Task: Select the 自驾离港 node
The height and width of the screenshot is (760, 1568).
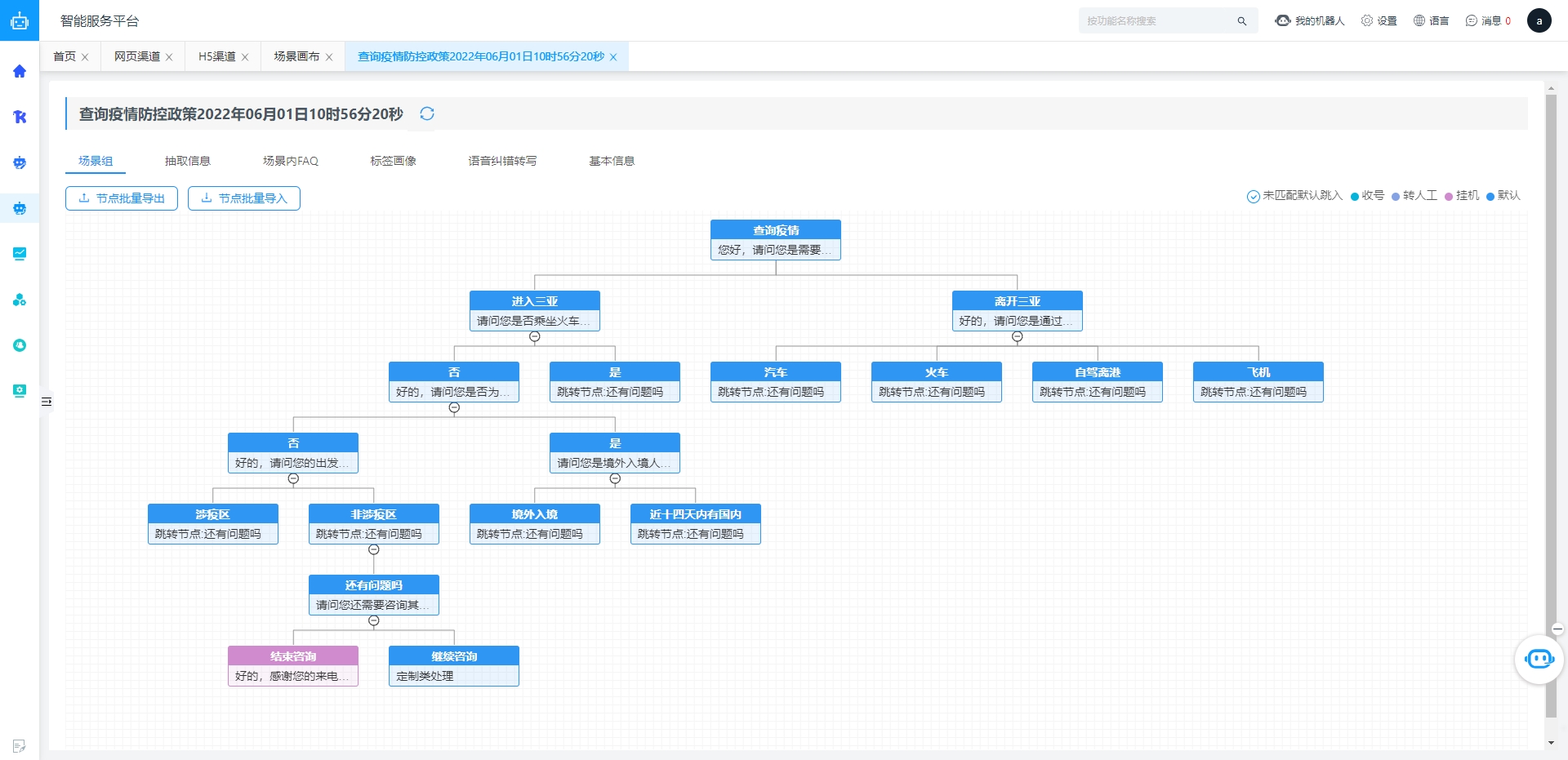Action: point(1098,382)
